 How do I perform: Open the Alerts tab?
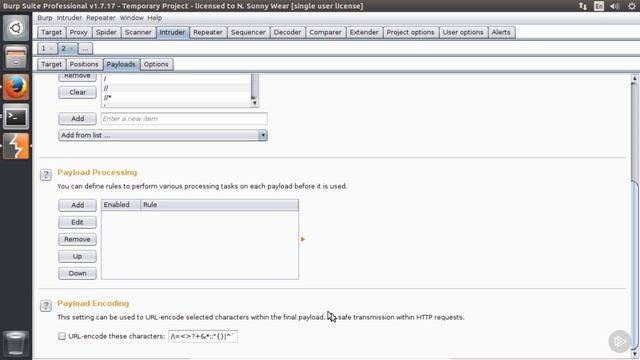pos(501,32)
